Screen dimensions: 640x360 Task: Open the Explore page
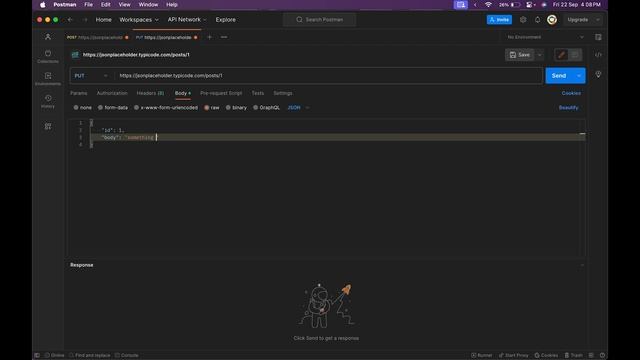[x=225, y=20]
